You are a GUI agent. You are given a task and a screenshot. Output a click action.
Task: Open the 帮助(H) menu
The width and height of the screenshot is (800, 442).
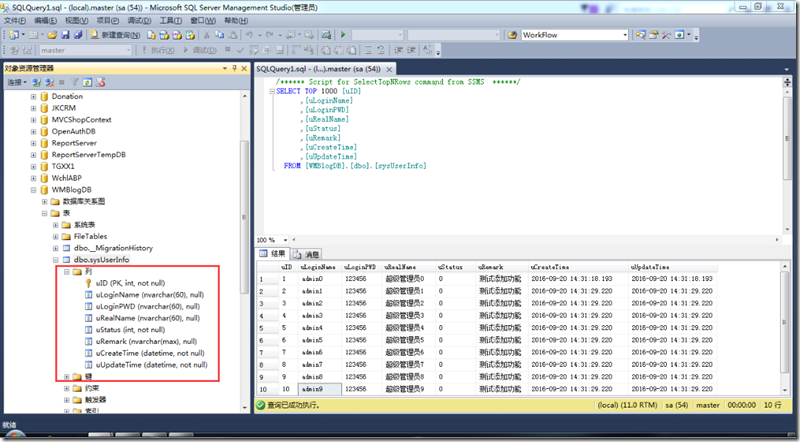(x=236, y=20)
